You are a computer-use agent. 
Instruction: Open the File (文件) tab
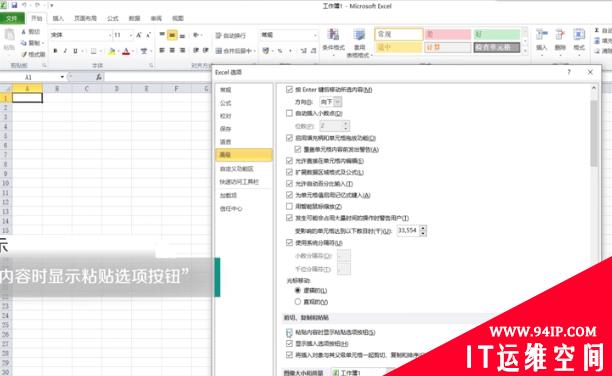click(12, 18)
